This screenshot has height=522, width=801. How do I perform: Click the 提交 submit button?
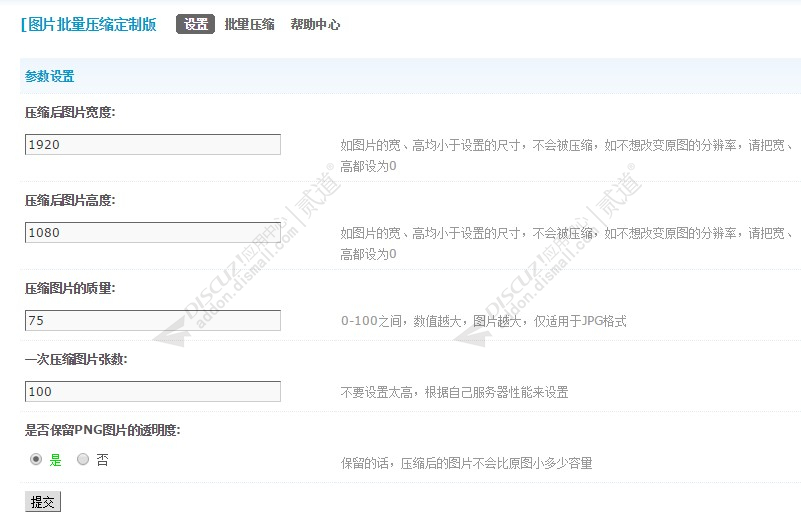point(43,502)
